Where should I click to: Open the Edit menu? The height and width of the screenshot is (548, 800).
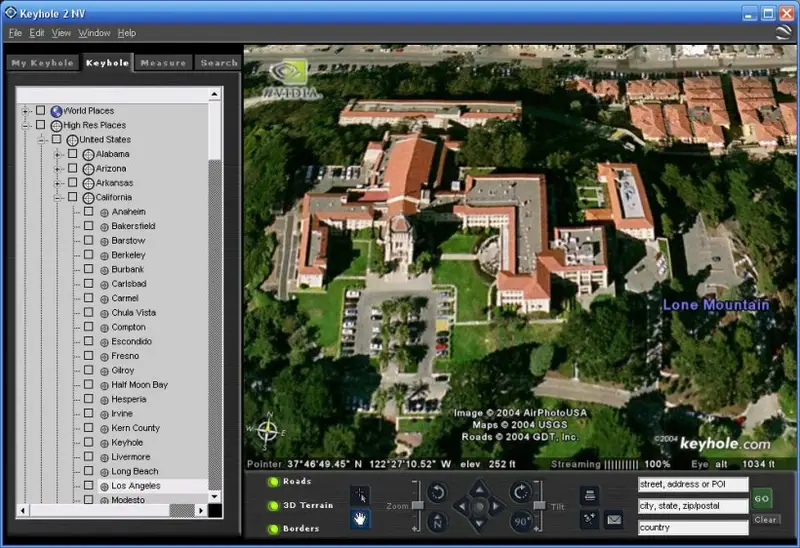pos(37,33)
